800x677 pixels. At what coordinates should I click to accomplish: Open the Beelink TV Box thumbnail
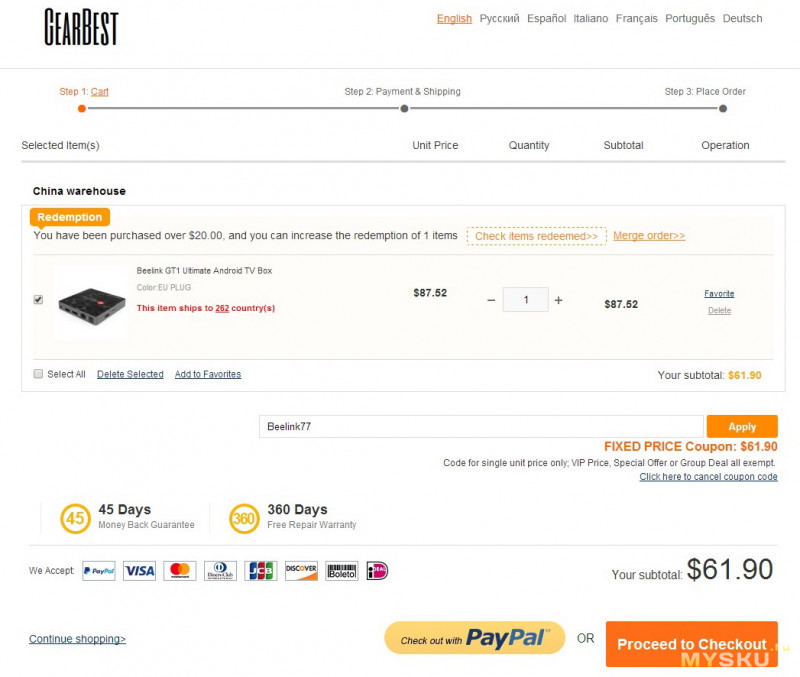coord(91,303)
